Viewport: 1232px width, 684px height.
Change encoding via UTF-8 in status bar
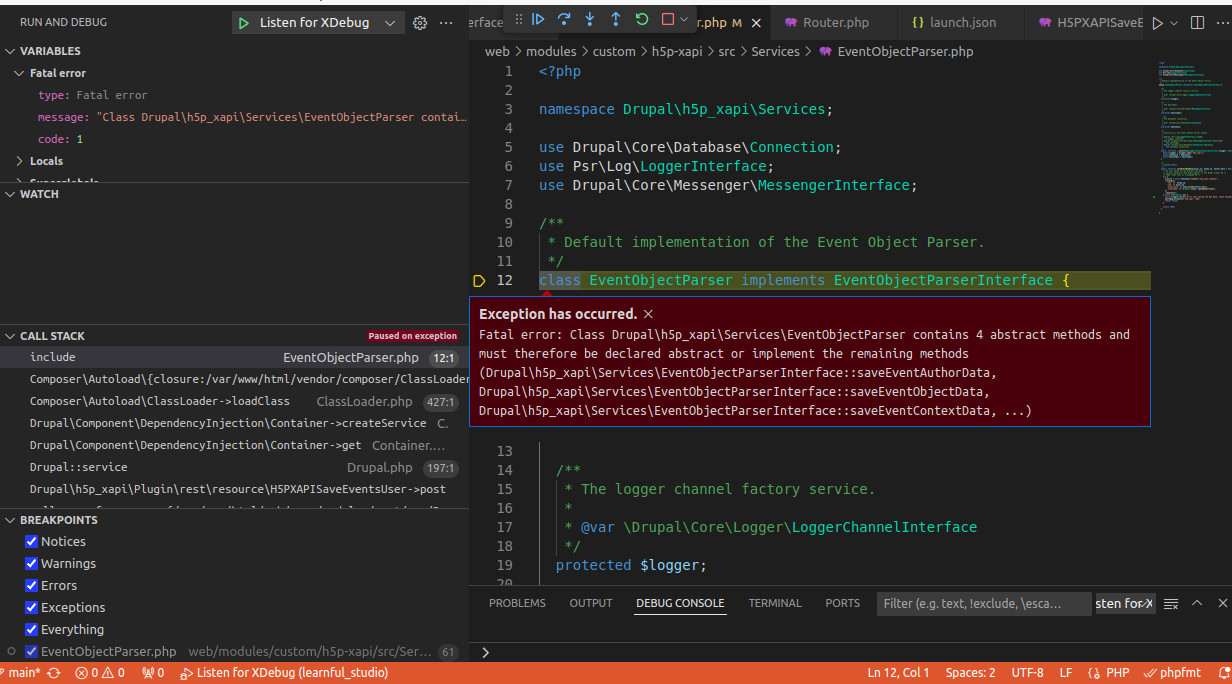pos(1027,673)
